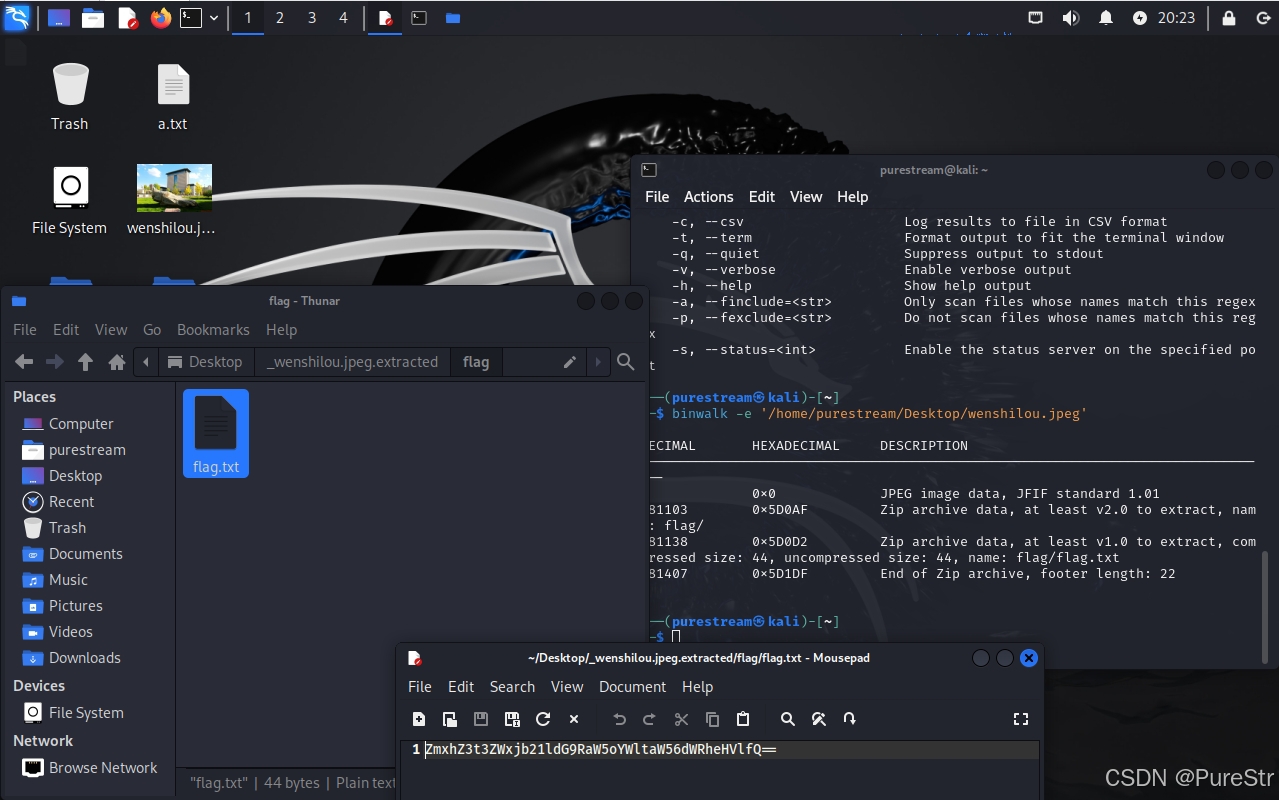Expand the terminal launcher dropdown arrow
This screenshot has height=800, width=1279.
(x=214, y=18)
